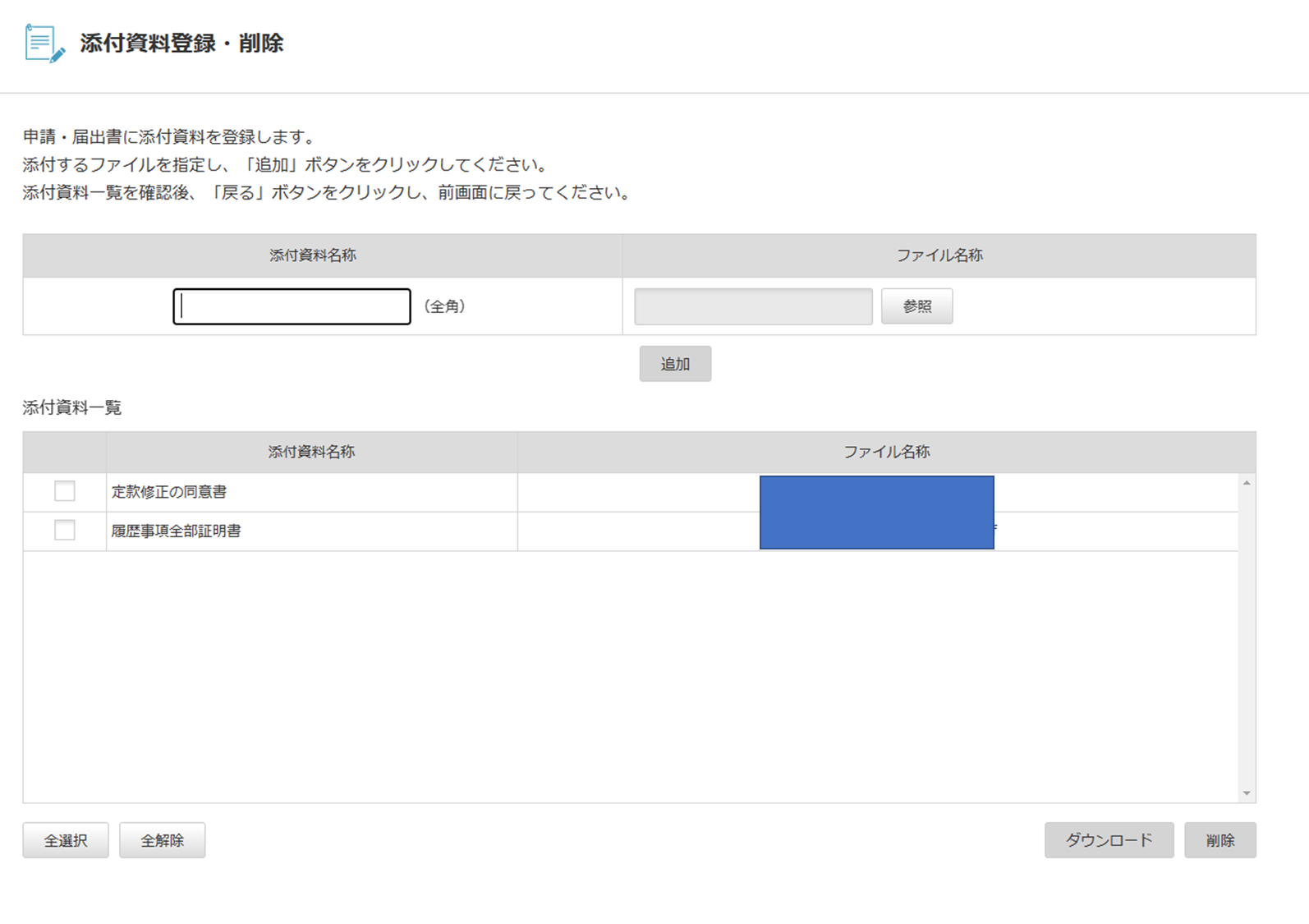Click the 削除 button

pos(1219,840)
